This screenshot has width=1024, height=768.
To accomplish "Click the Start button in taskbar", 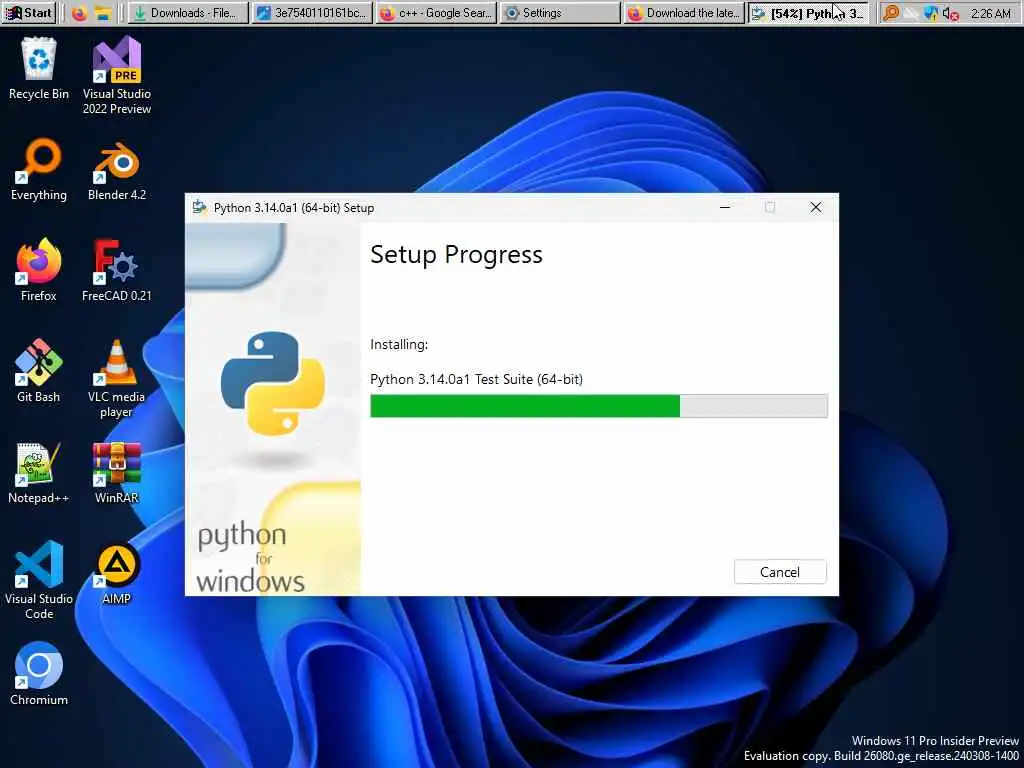I will click(28, 12).
